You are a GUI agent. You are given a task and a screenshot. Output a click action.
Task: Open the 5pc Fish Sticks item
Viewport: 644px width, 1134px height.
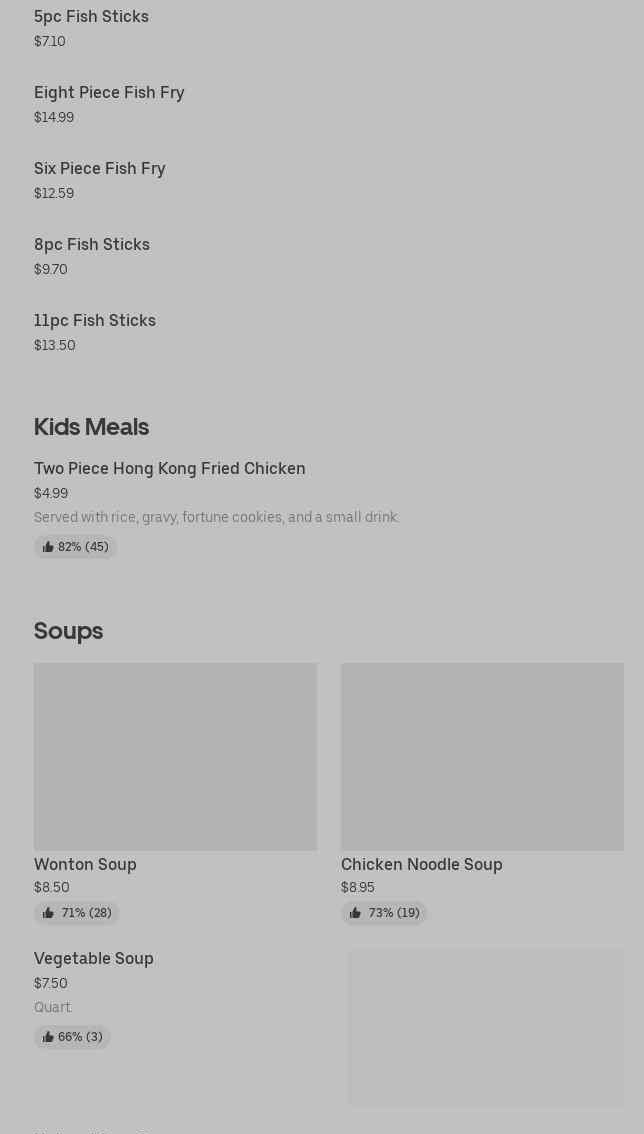coord(91,17)
